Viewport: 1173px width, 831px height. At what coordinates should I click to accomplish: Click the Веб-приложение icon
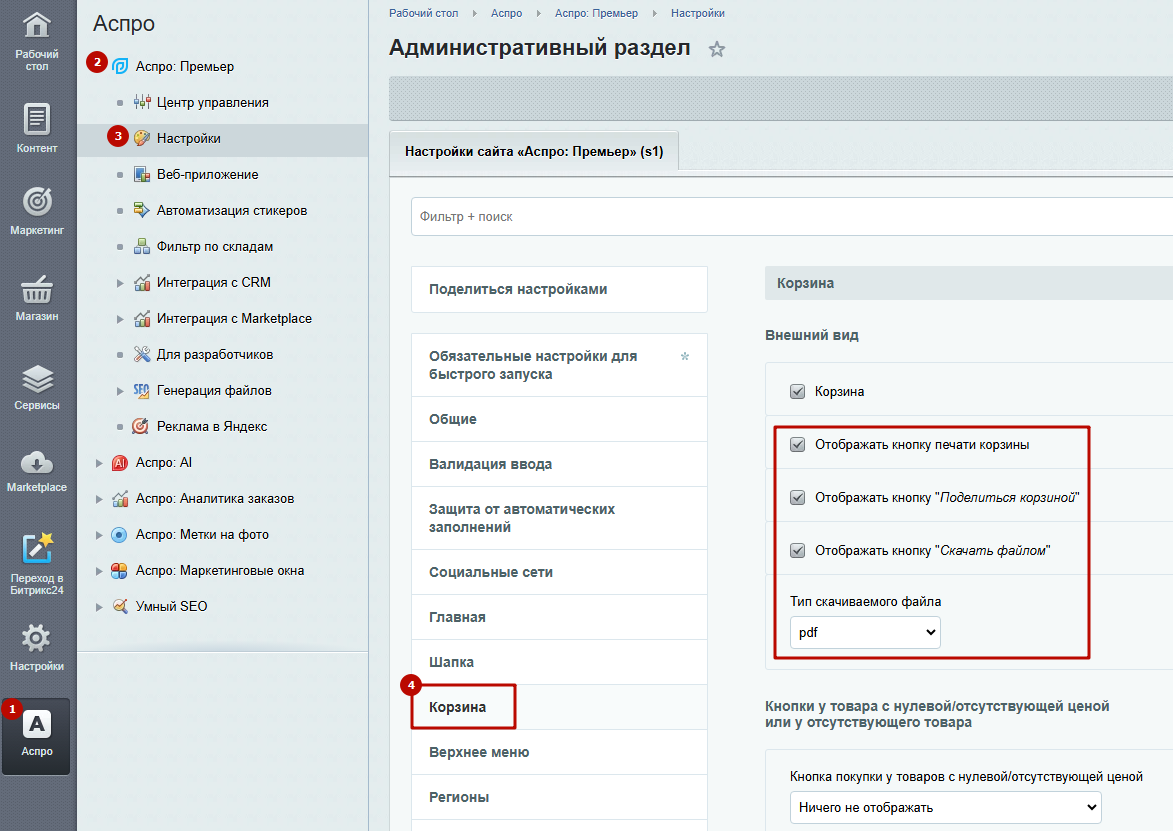coord(142,174)
